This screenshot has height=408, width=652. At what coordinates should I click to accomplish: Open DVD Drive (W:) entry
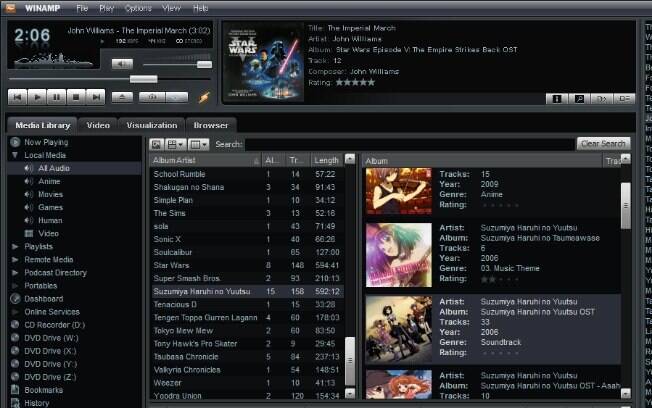(x=51, y=338)
